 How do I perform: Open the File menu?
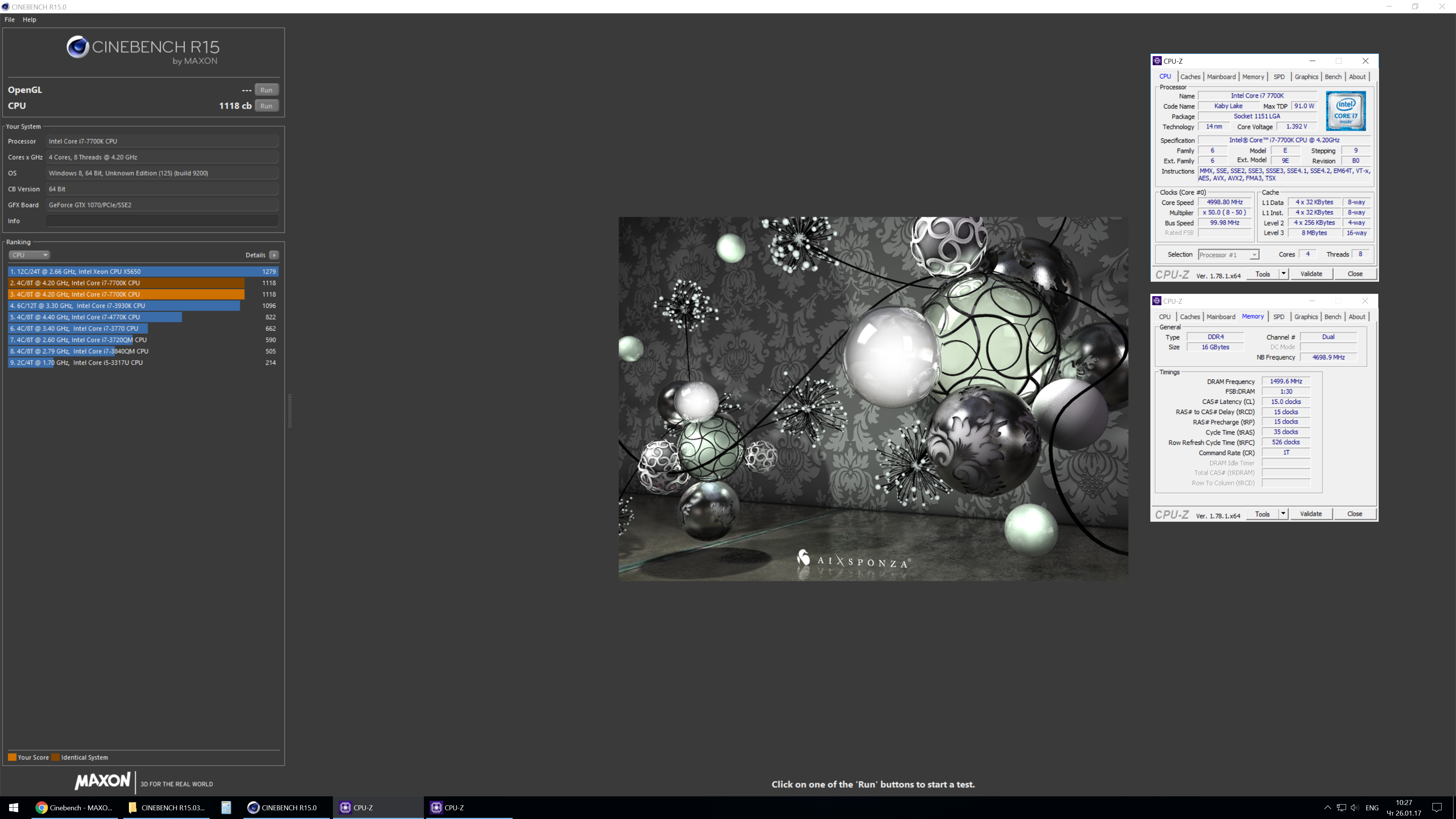(9, 19)
